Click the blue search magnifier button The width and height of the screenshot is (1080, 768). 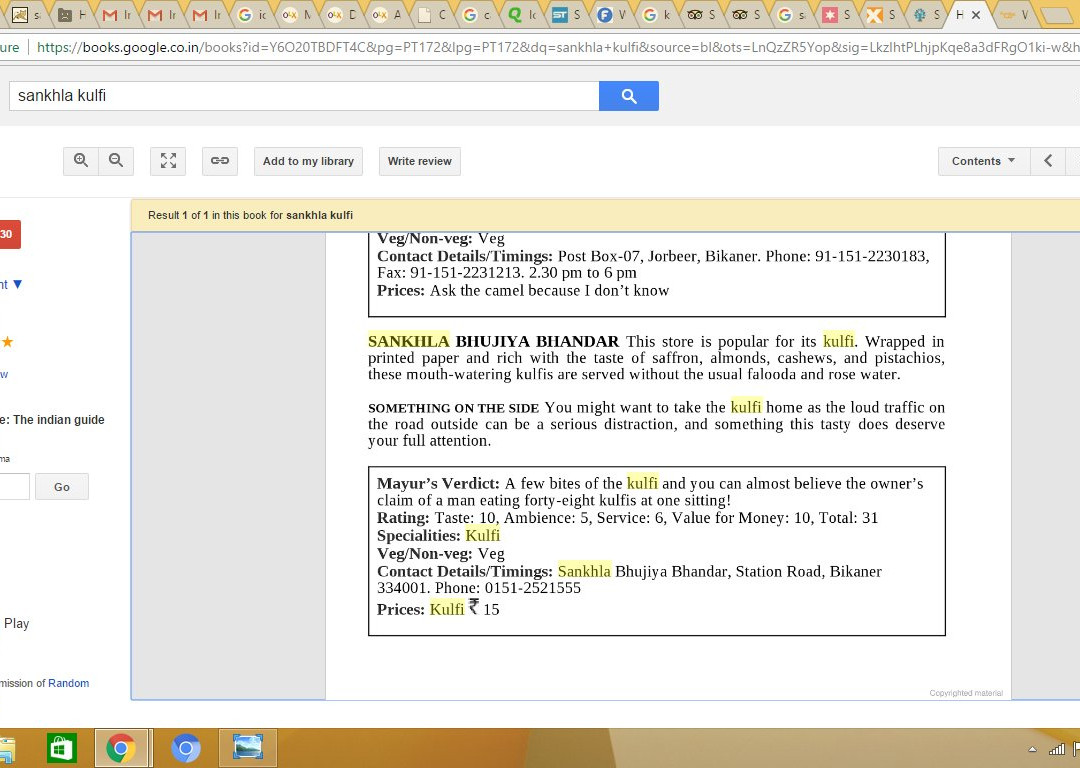pyautogui.click(x=628, y=96)
